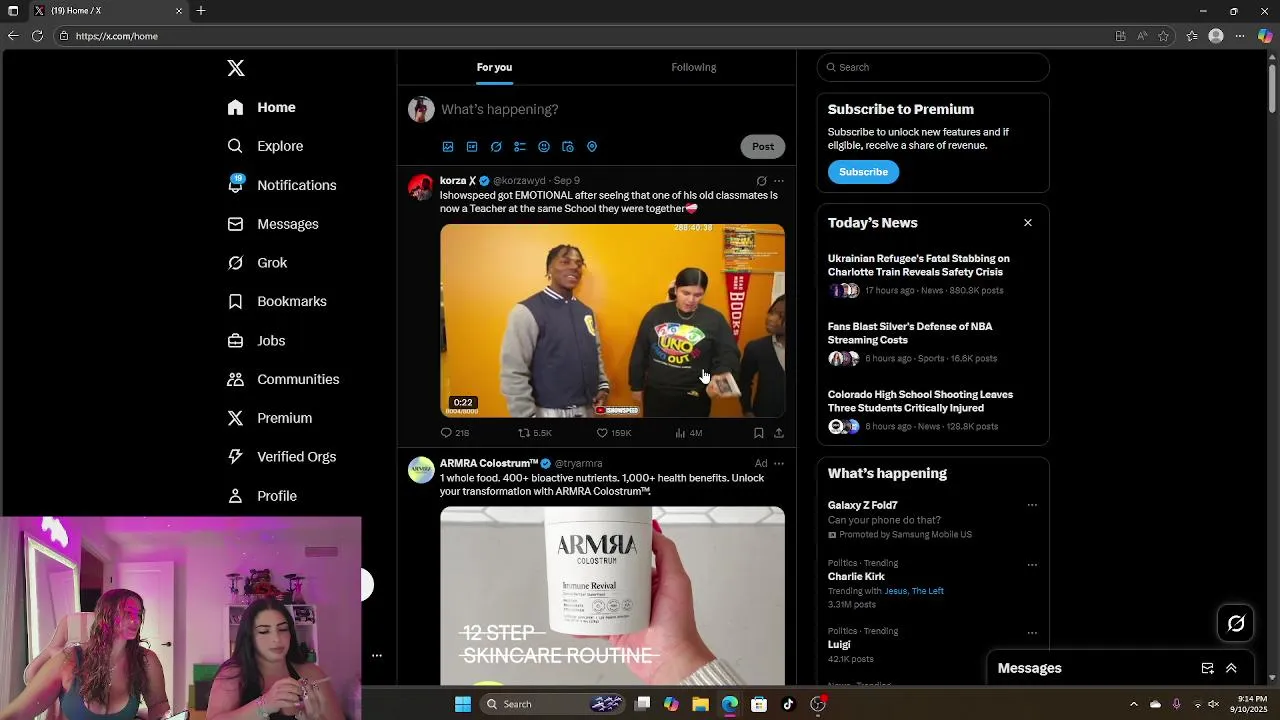Open Messages in the left sidebar
The width and height of the screenshot is (1280, 720).
[273, 224]
